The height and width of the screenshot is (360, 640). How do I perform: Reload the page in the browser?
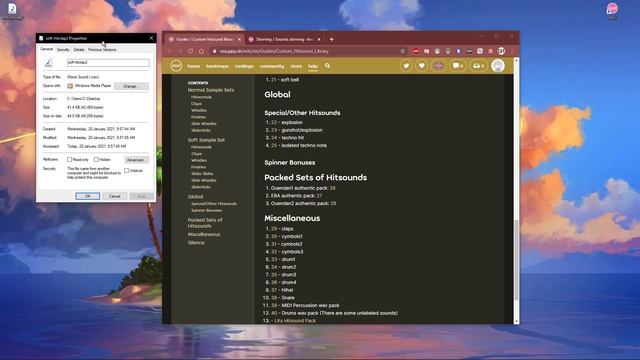(x=191, y=51)
